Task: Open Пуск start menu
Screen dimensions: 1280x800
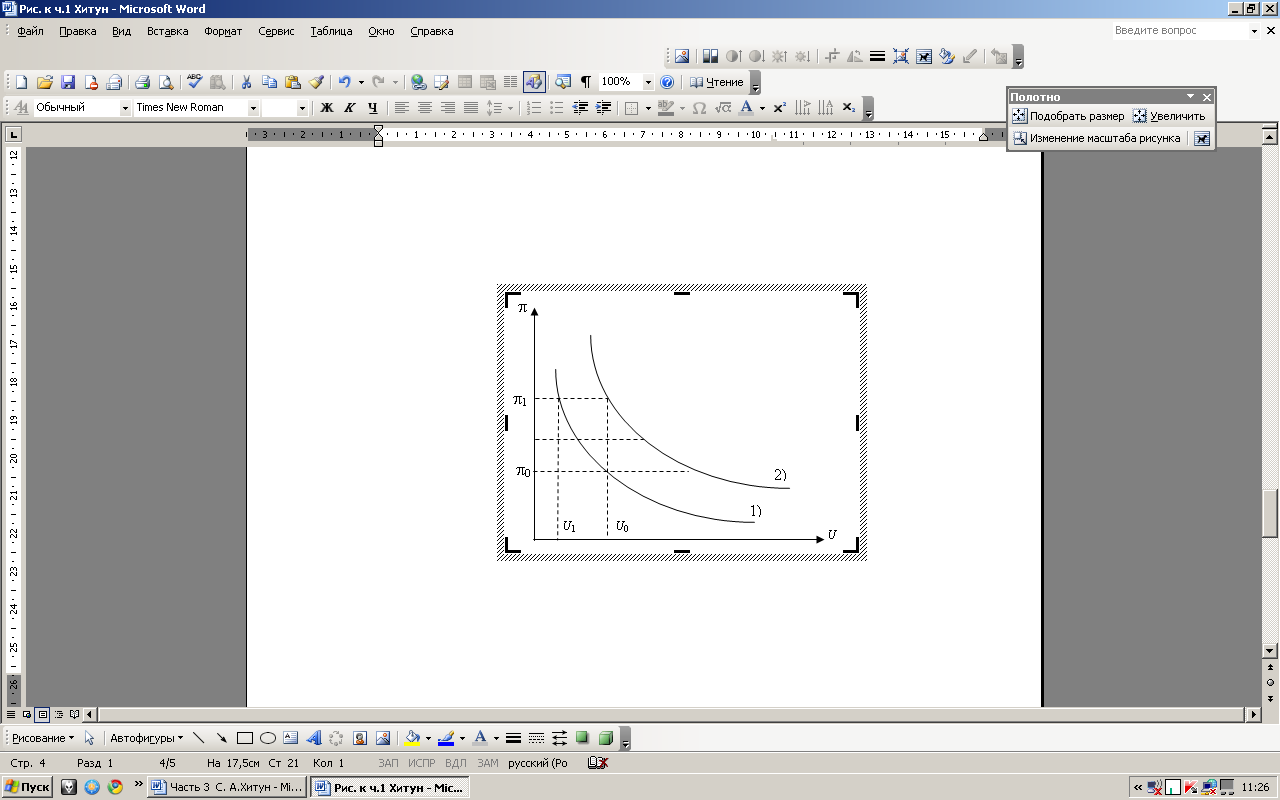Action: 27,787
